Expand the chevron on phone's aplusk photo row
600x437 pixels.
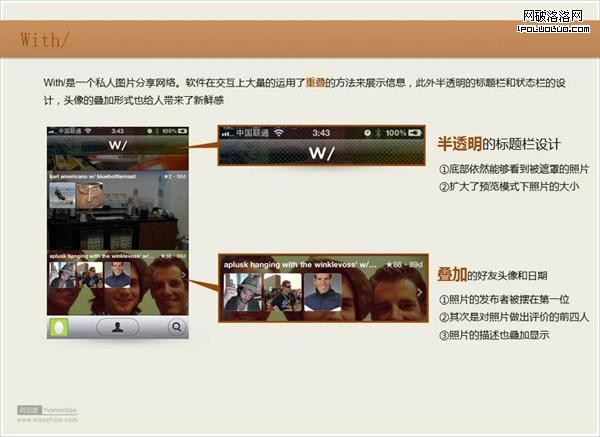[184, 273]
